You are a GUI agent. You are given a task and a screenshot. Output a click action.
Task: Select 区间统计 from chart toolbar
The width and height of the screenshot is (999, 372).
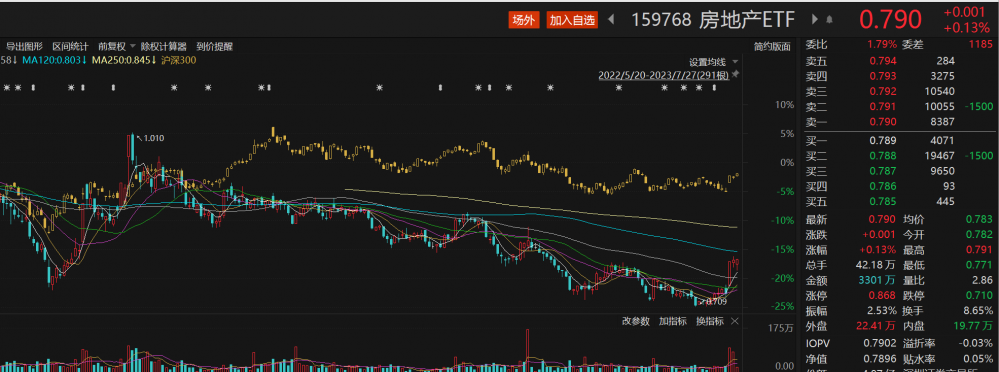(x=70, y=46)
